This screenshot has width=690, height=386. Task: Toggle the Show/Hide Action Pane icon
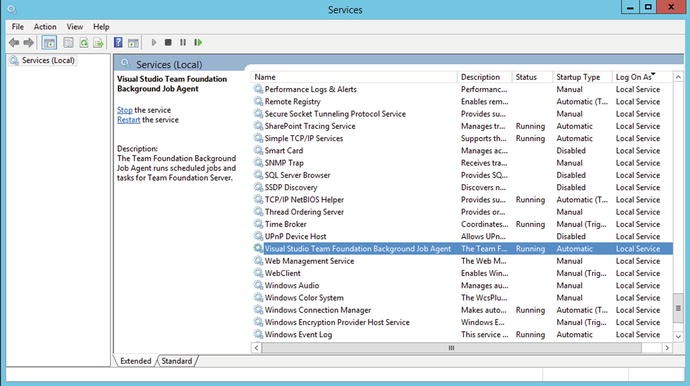coord(133,43)
